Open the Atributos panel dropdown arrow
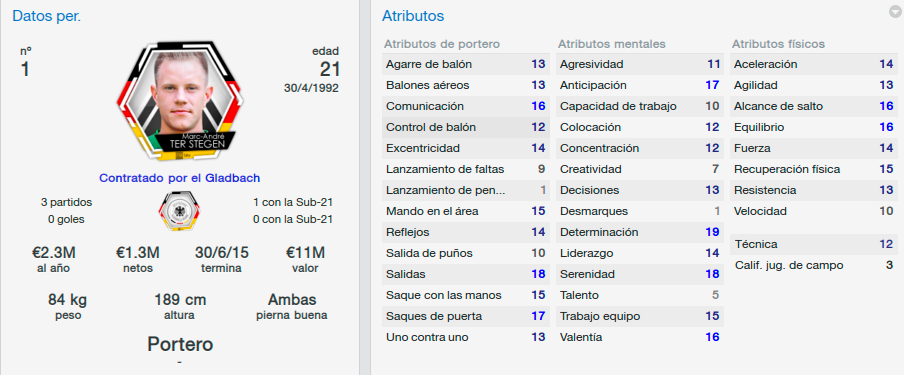Viewport: 904px width, 375px height. pyautogui.click(x=895, y=12)
